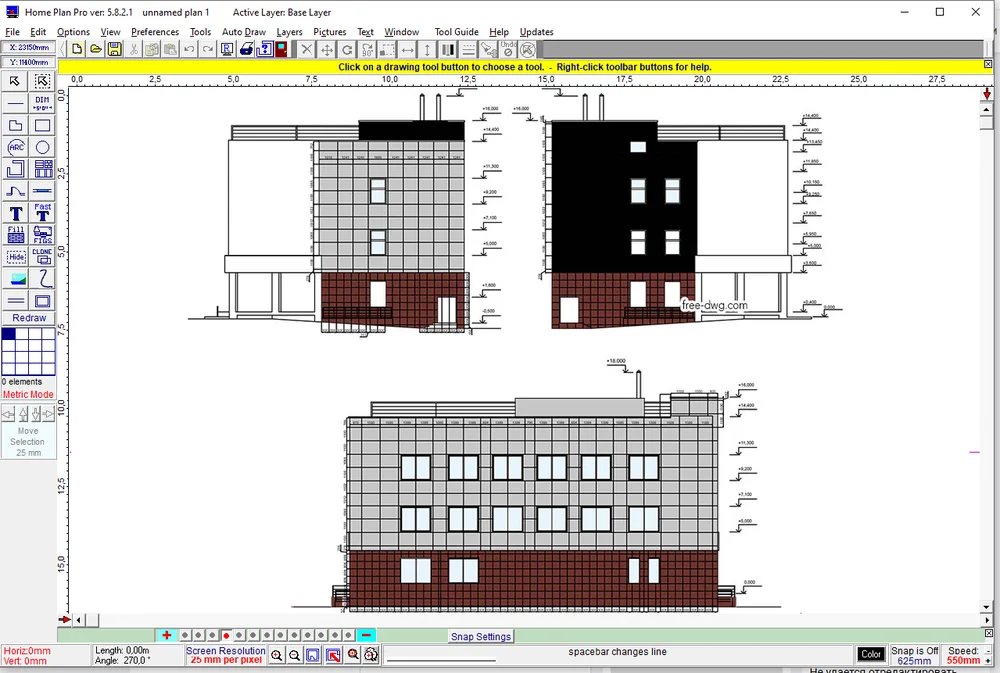Click the print icon in toolbar
The width and height of the screenshot is (1000, 673).
[x=246, y=49]
